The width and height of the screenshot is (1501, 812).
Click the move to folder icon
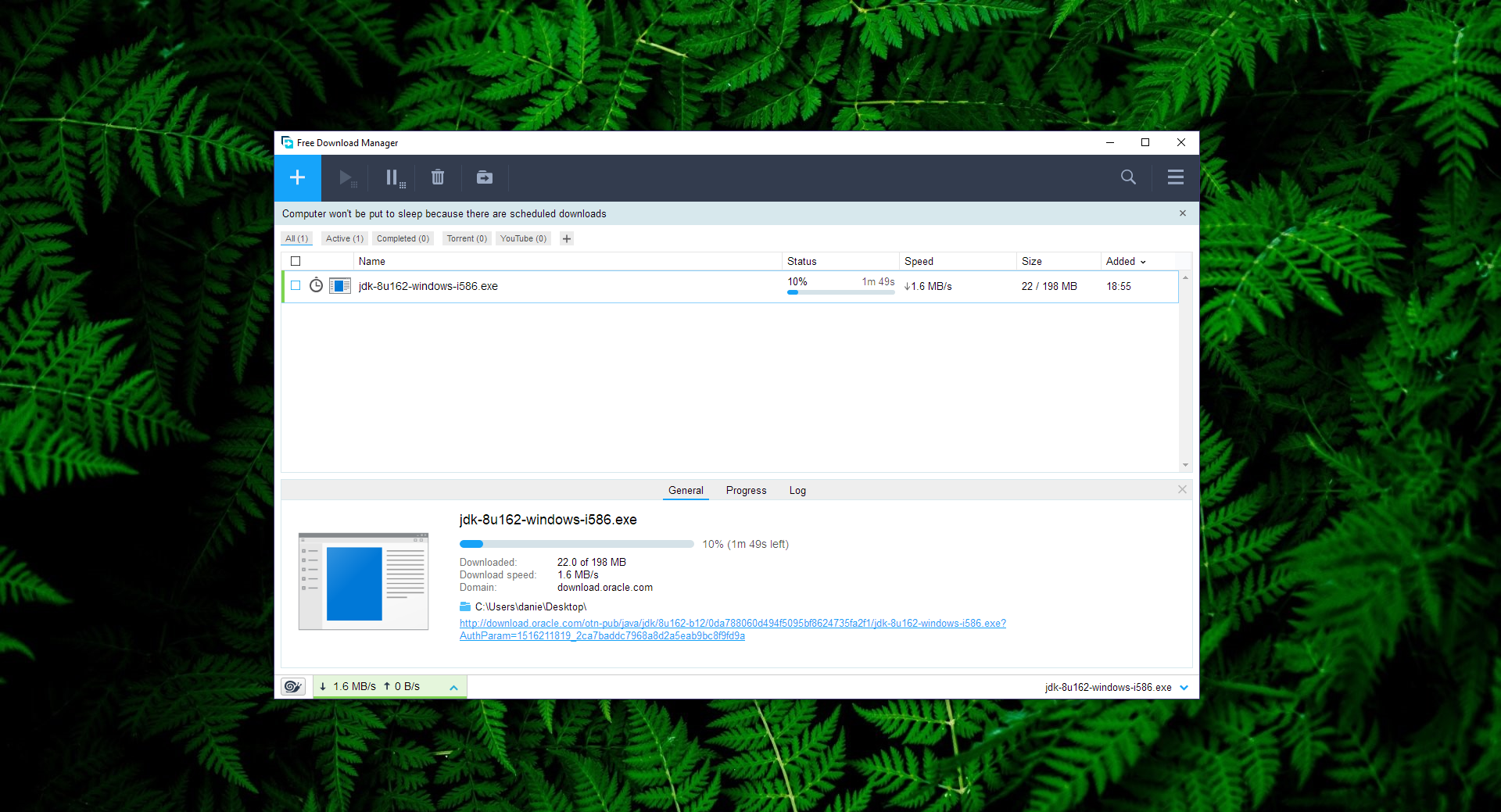(485, 178)
